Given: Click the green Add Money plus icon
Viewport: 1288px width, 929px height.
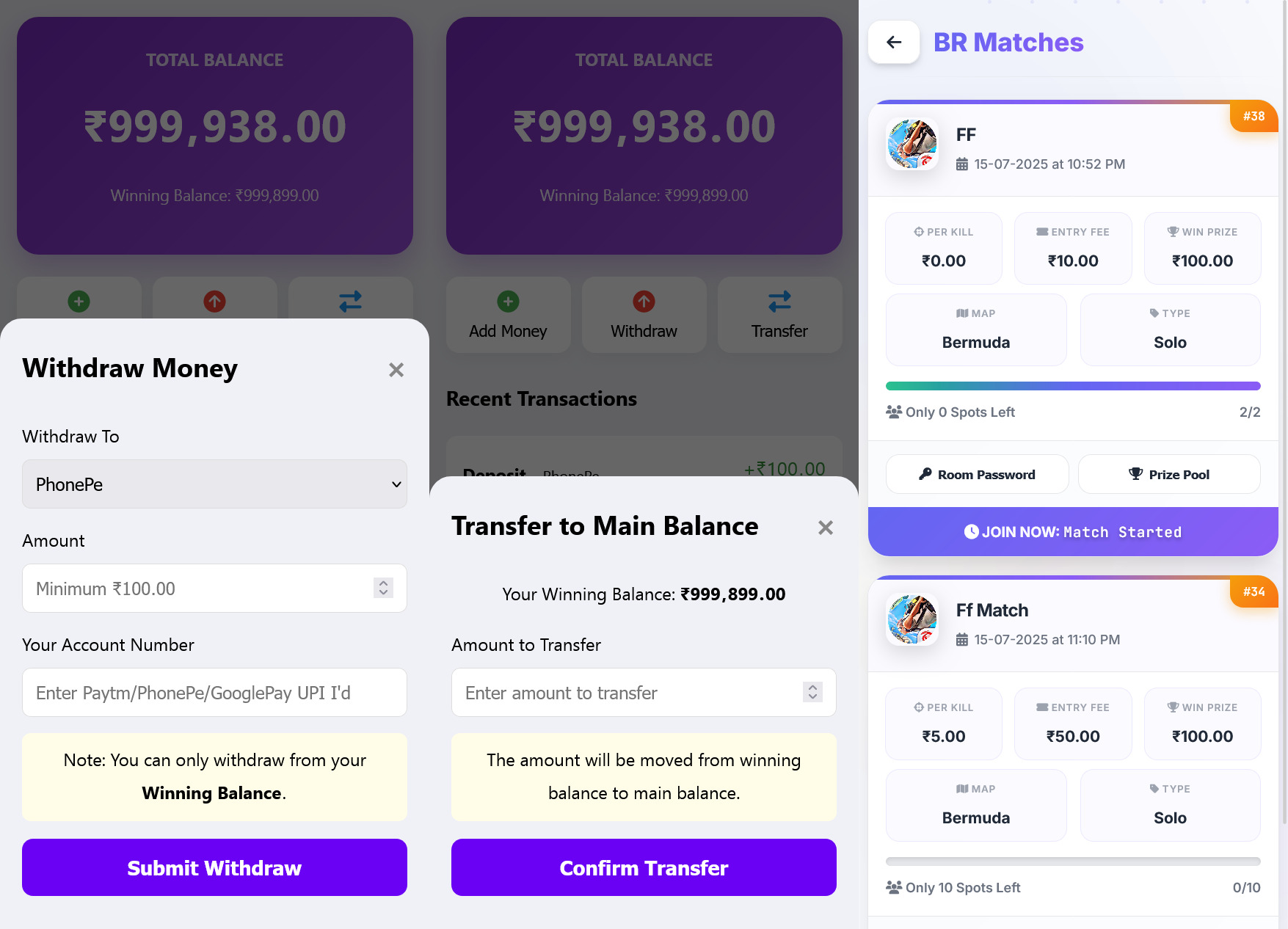Looking at the screenshot, I should point(508,301).
